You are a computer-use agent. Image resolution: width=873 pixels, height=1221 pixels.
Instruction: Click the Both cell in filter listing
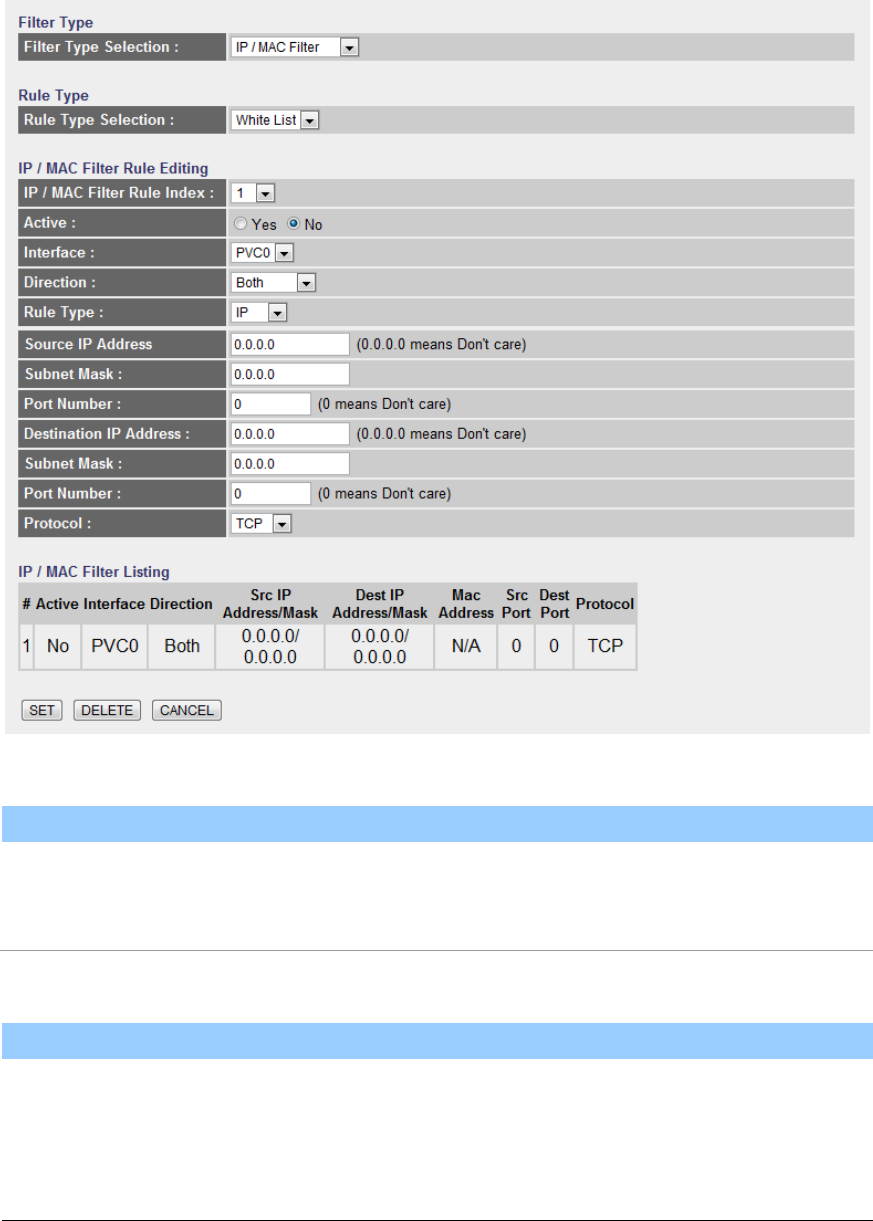181,647
